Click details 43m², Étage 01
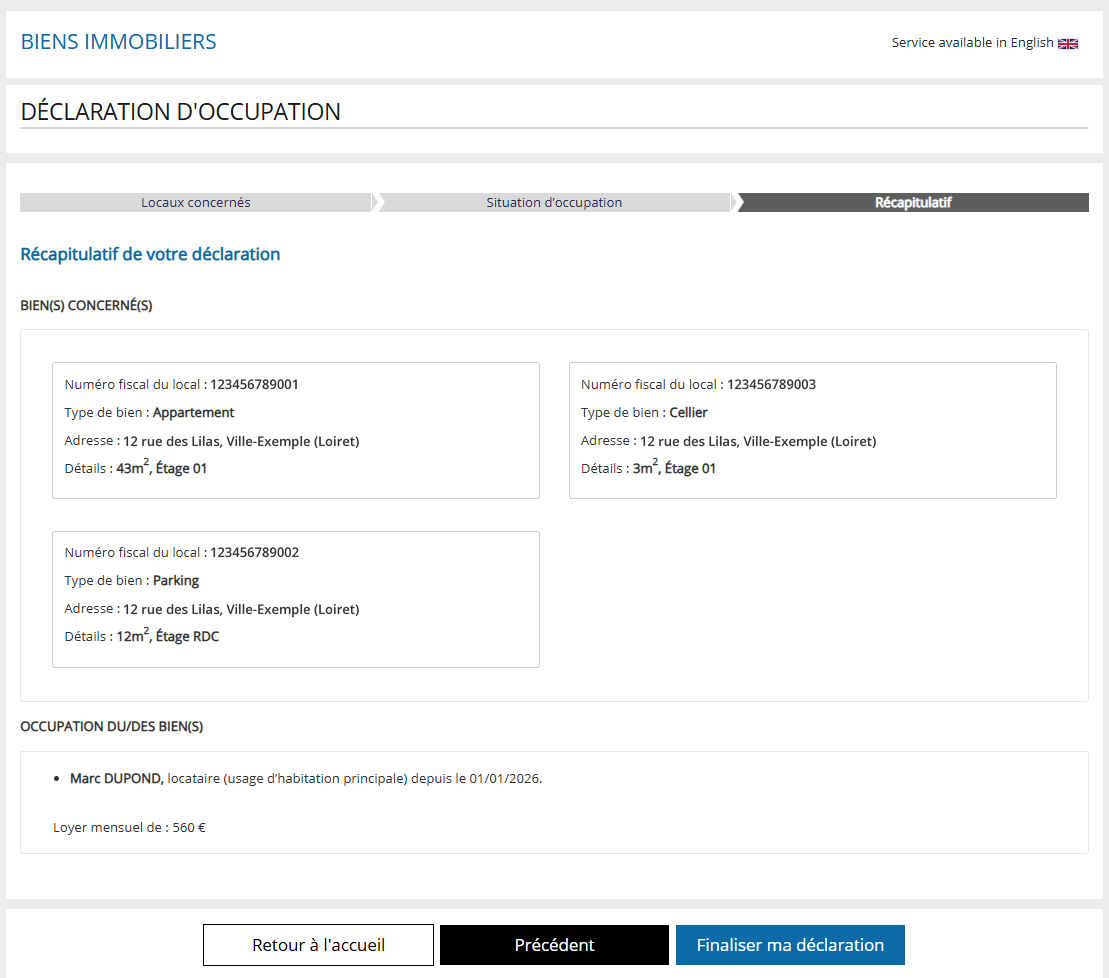Image resolution: width=1109 pixels, height=978 pixels. 161,467
